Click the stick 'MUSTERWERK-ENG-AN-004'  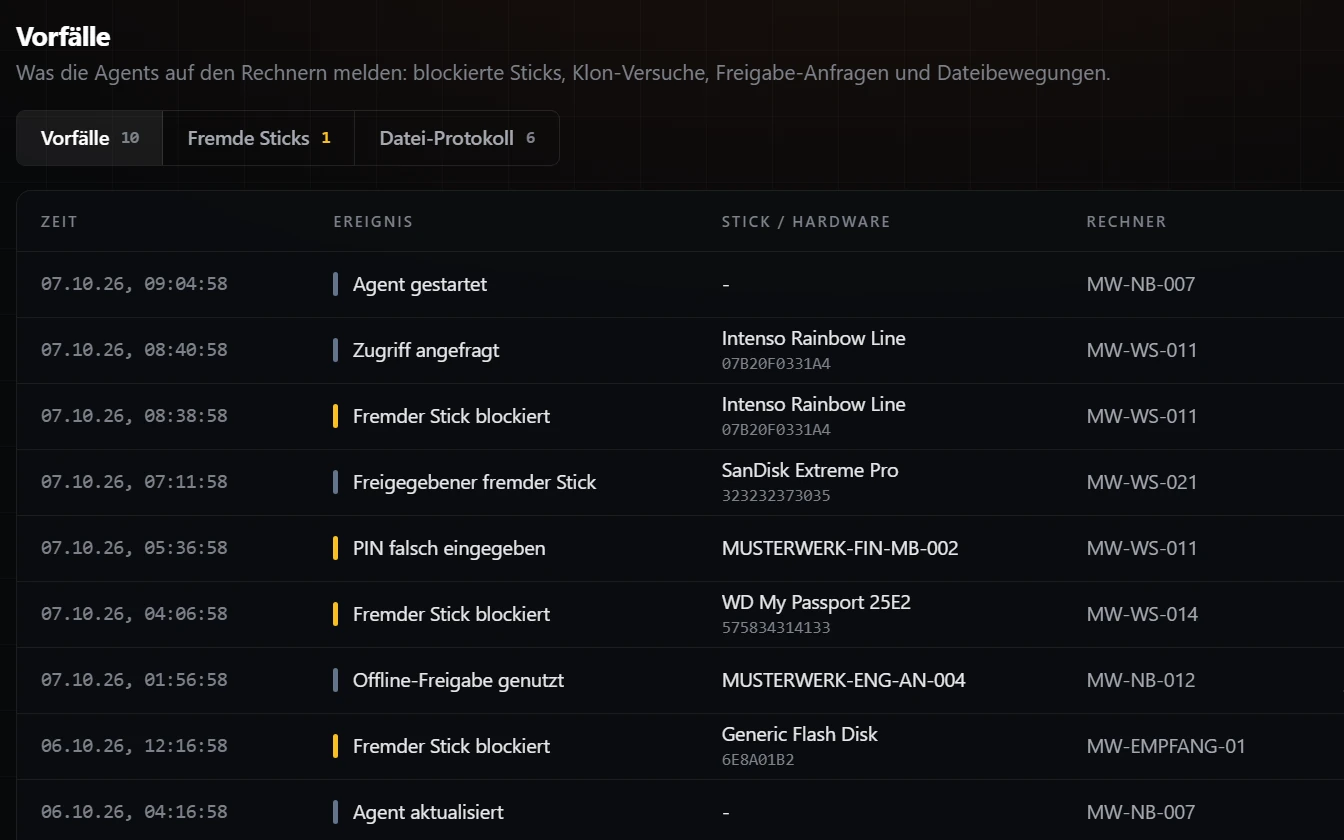coord(844,680)
